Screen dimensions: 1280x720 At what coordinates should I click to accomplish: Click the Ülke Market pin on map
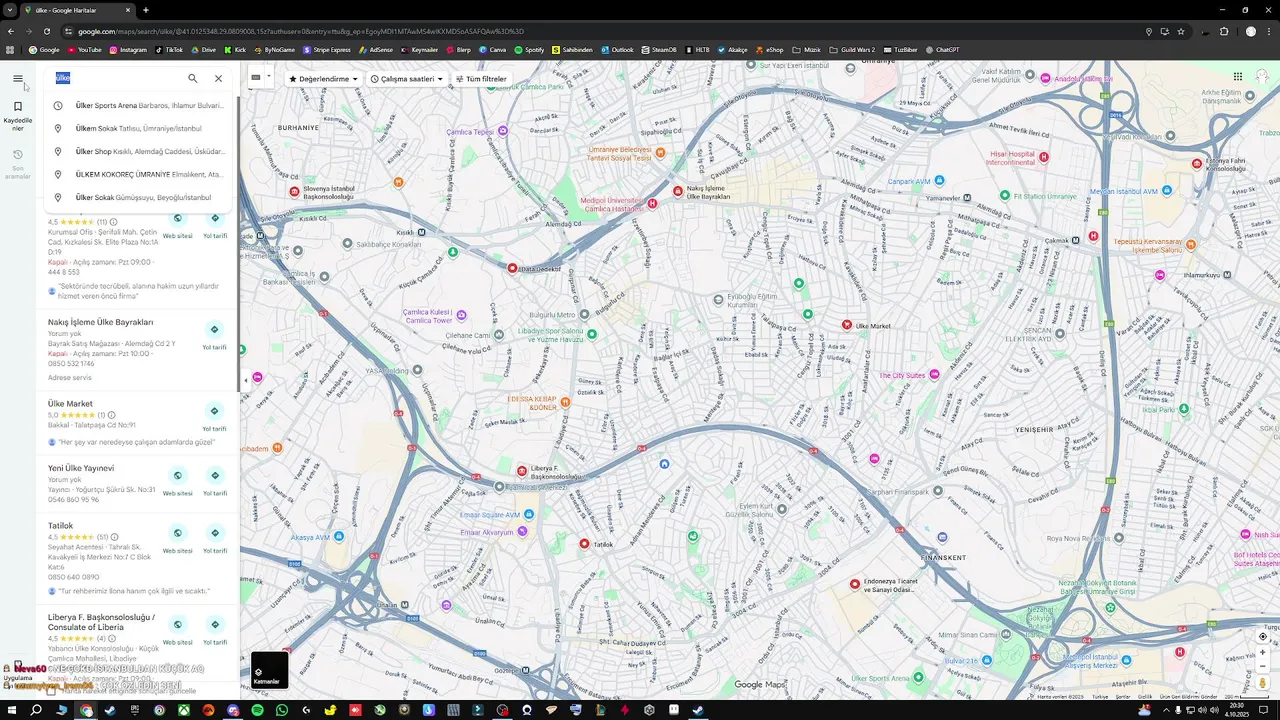(x=846, y=325)
